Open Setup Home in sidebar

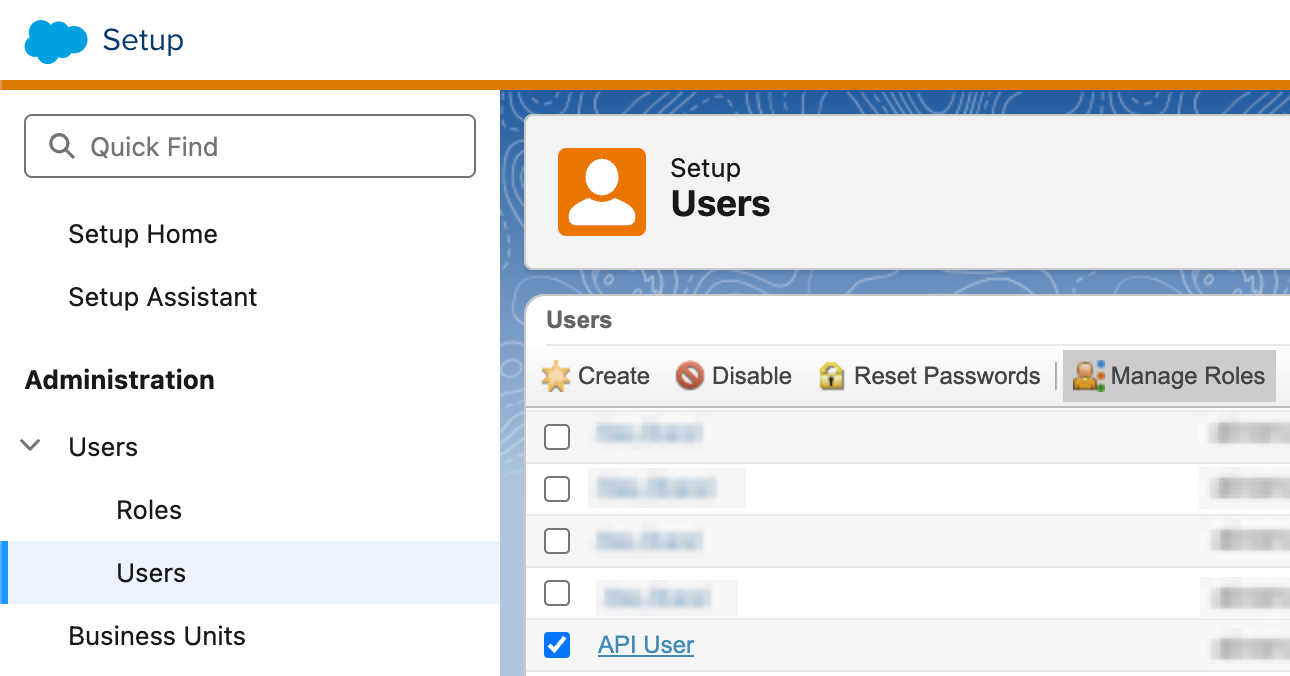tap(143, 234)
